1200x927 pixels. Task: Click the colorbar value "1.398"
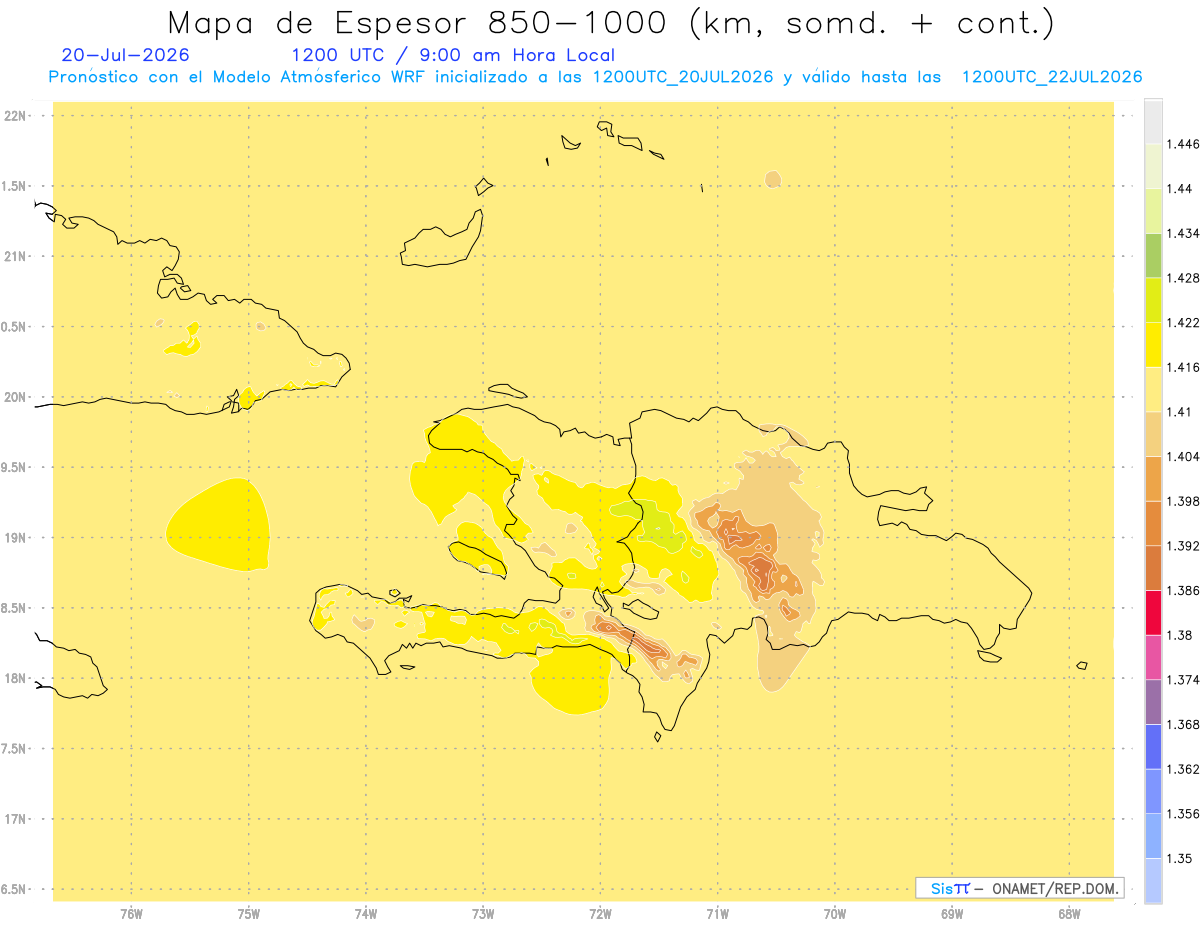pyautogui.click(x=1182, y=501)
